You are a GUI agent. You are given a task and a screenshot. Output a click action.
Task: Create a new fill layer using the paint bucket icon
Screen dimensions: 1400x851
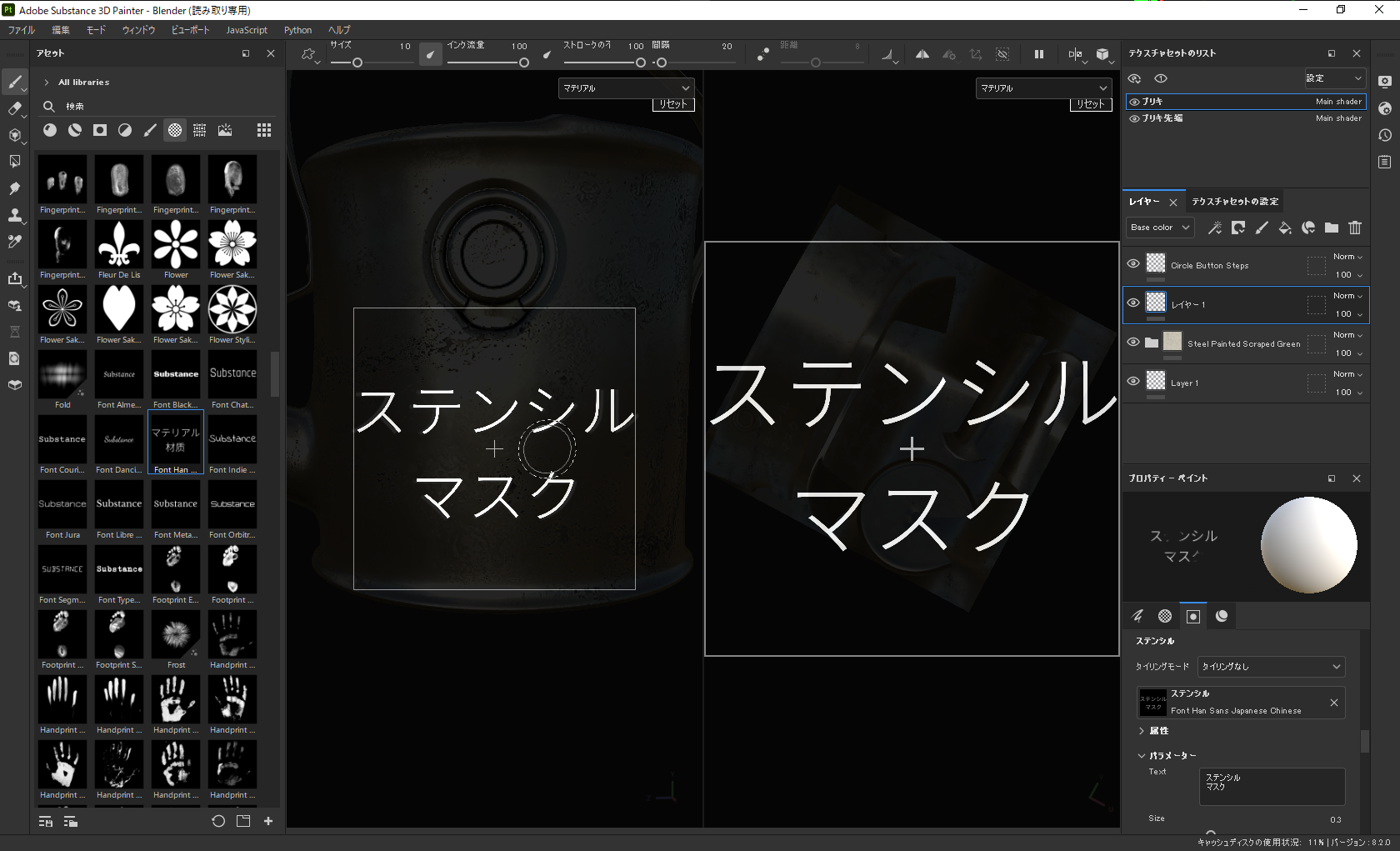click(1286, 228)
